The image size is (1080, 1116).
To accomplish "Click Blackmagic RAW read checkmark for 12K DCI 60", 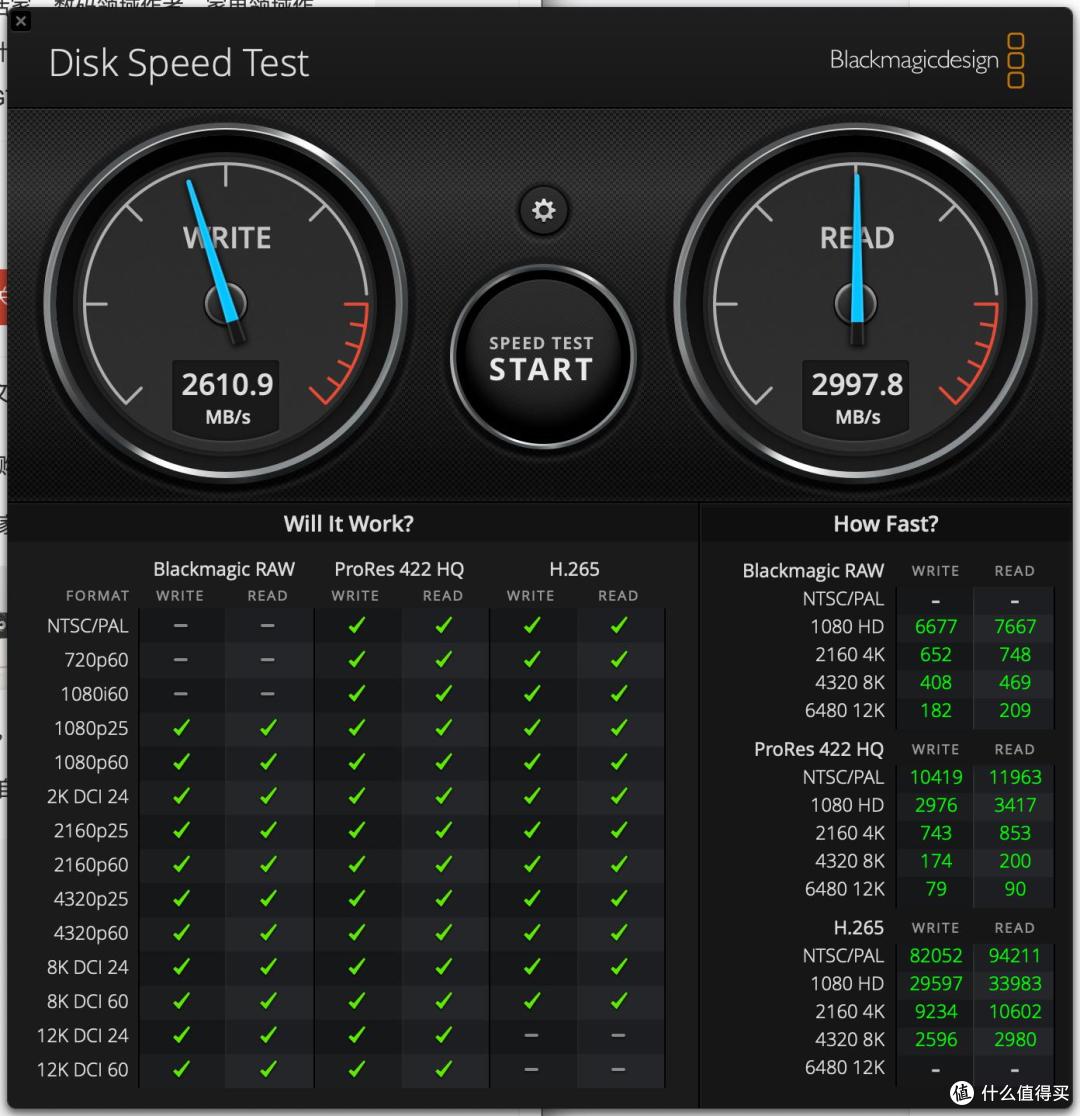I will [x=268, y=1069].
